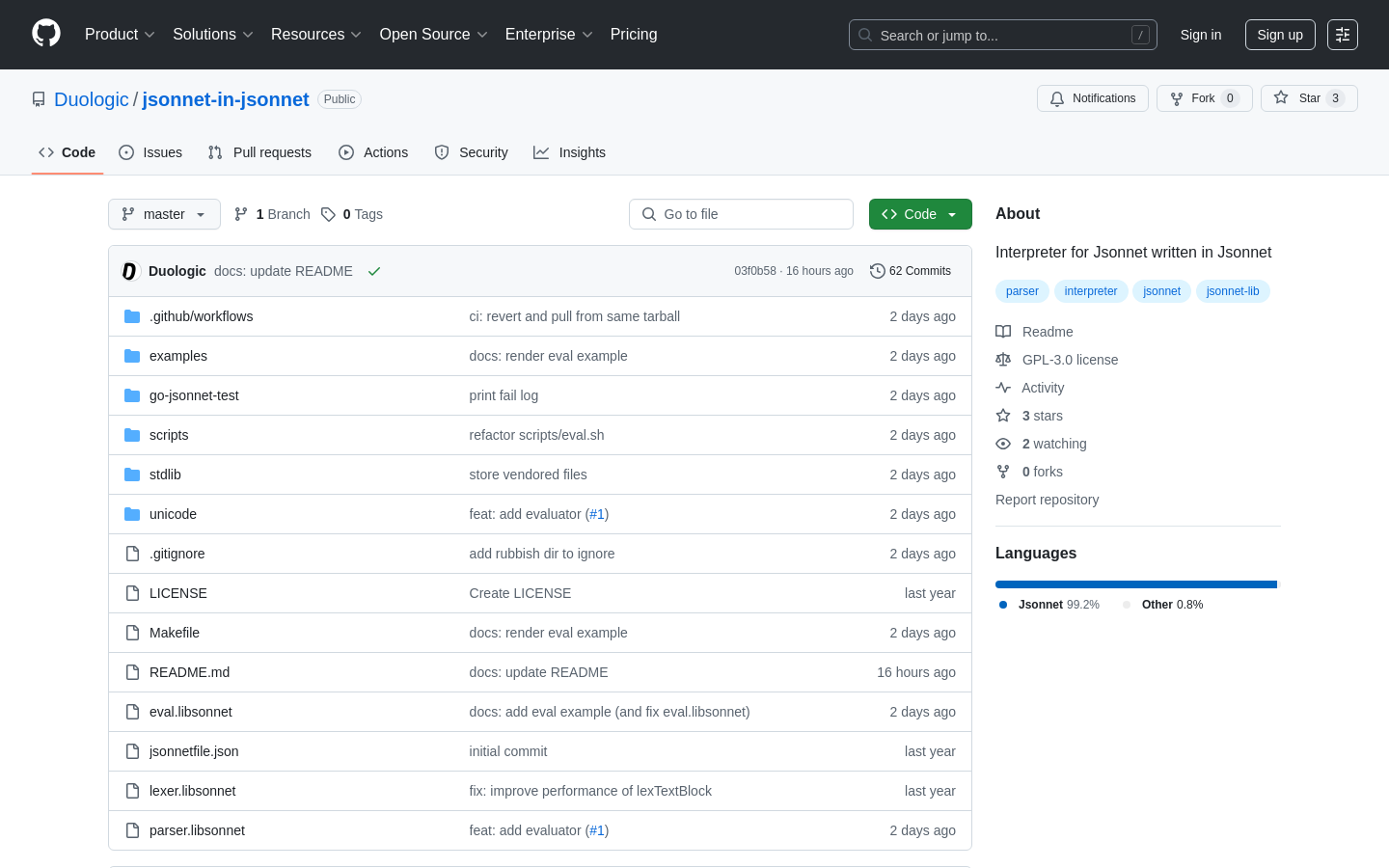This screenshot has height=868, width=1389.
Task: Click the .github/workflows folder icon
Action: [x=132, y=316]
